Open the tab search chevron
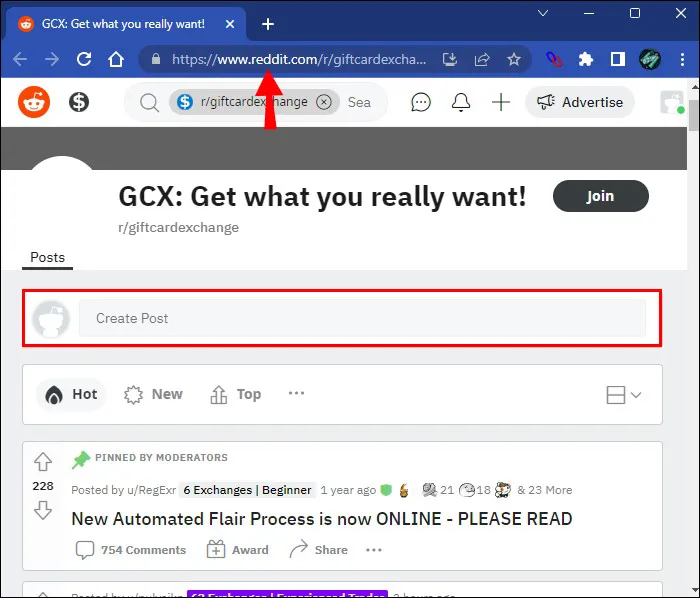Viewport: 700px width, 598px height. click(x=543, y=13)
